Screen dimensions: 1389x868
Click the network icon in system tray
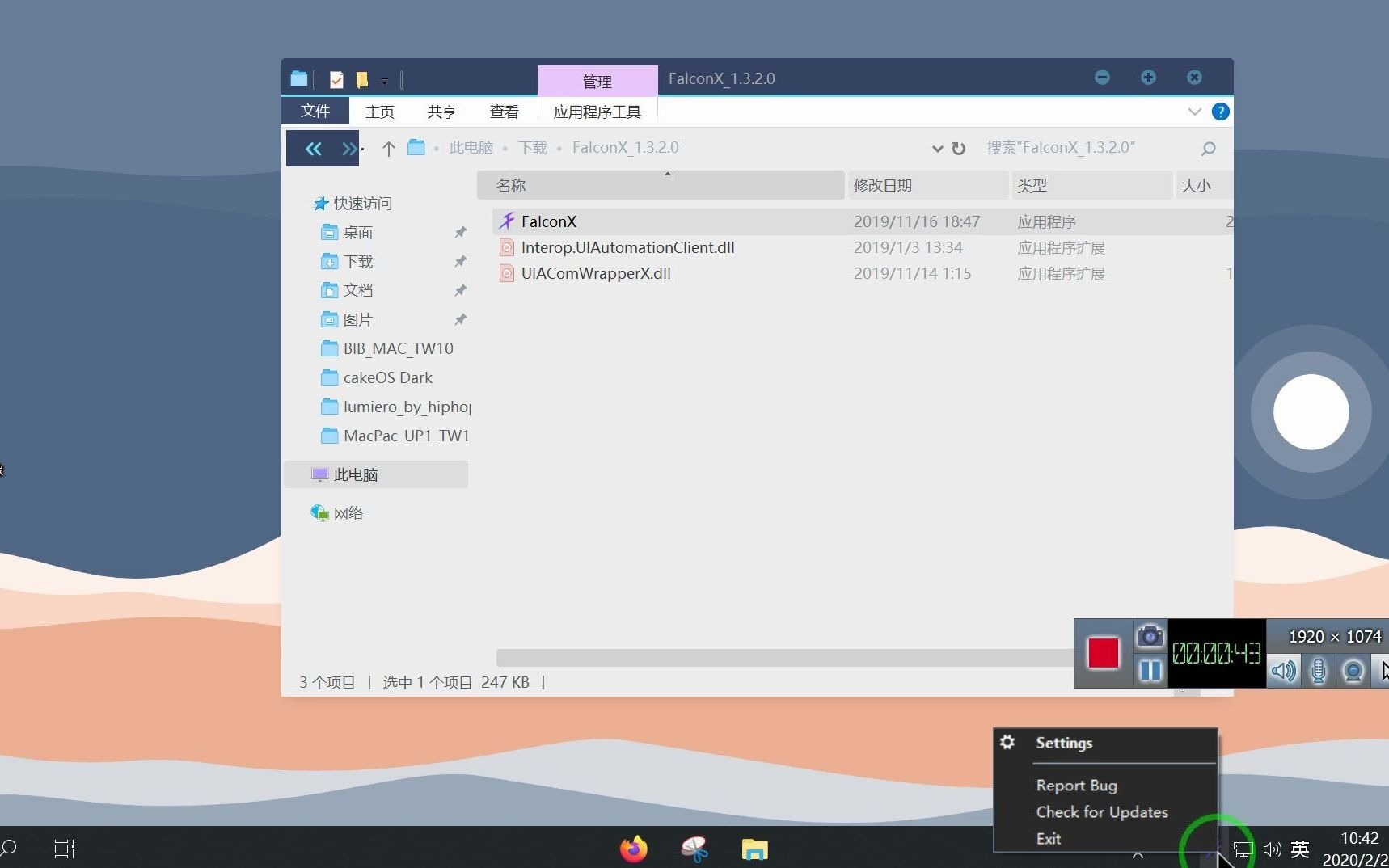pos(1243,849)
